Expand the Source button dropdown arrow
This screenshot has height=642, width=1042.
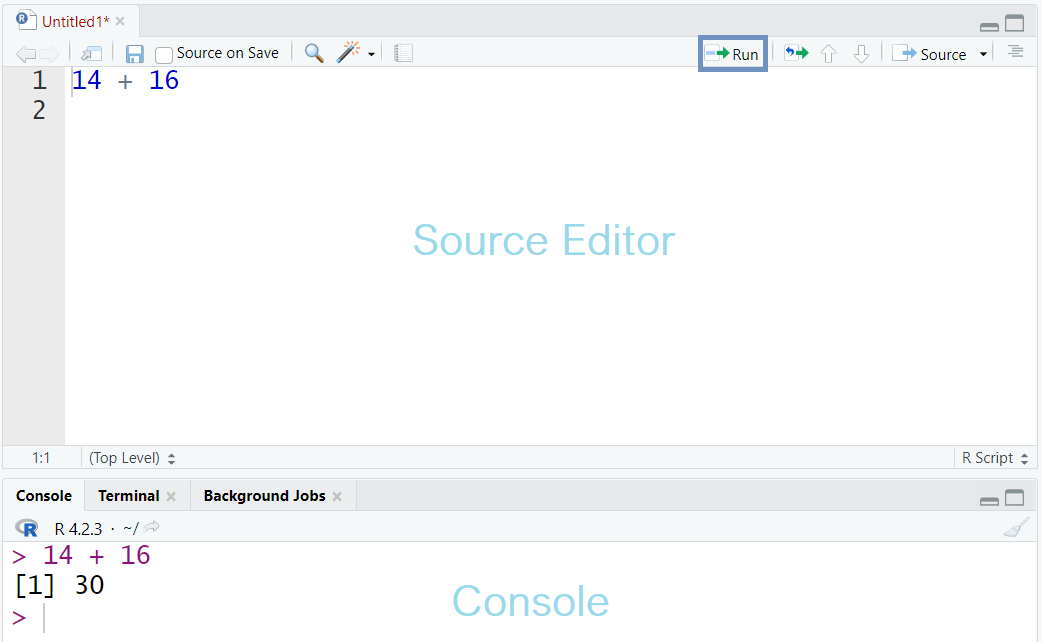point(984,54)
